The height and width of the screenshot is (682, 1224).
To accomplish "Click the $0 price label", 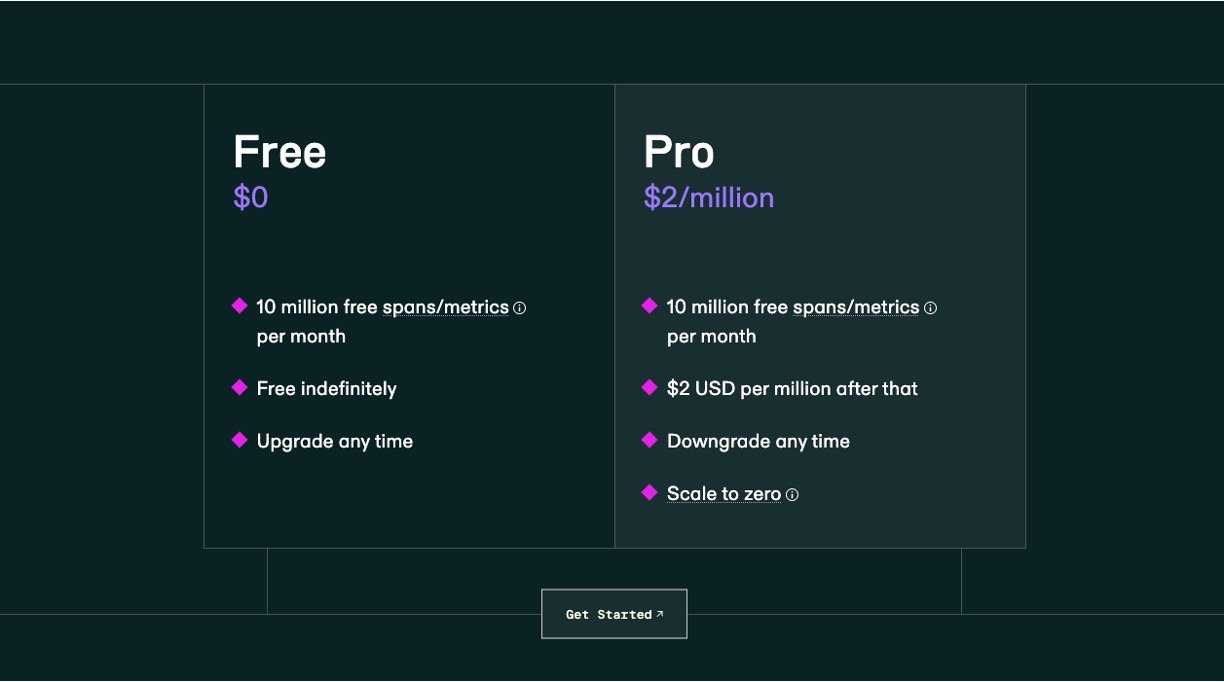I will 251,197.
